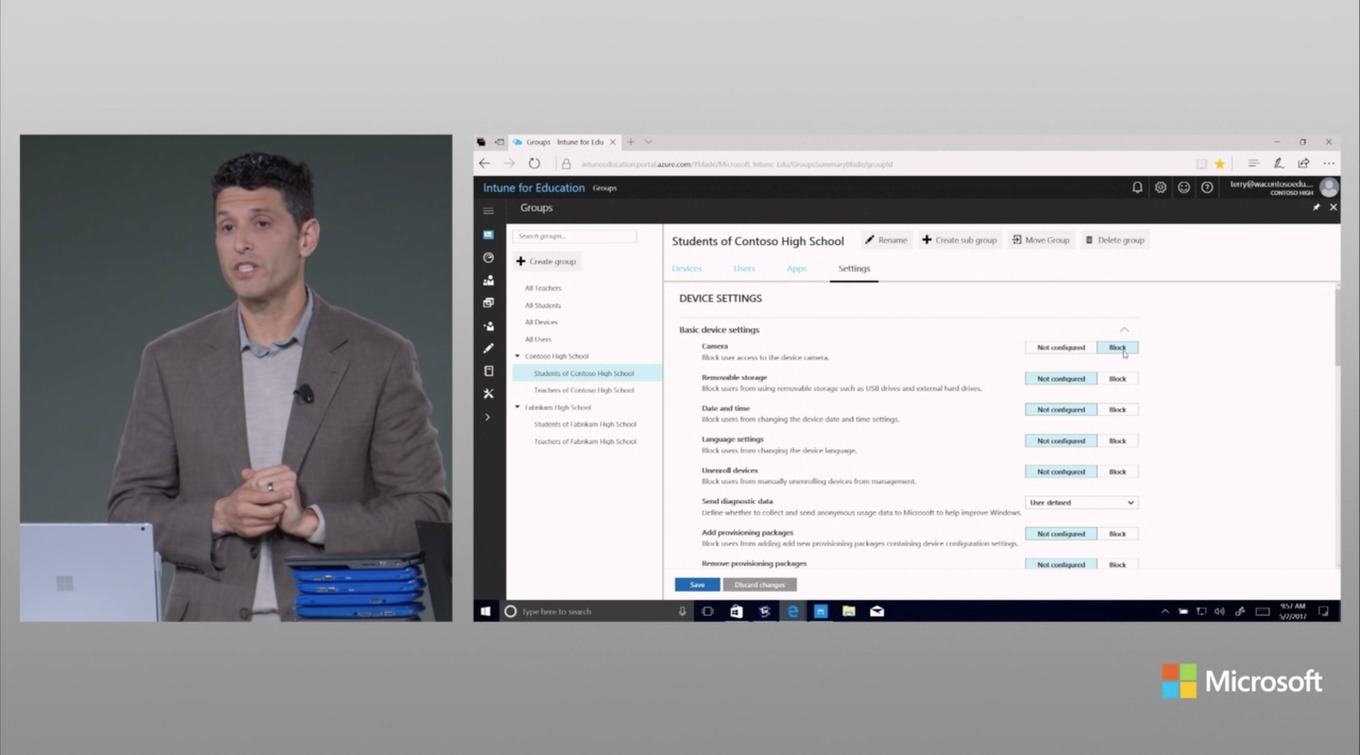Viewport: 1360px width, 755px height.
Task: Select the pencil icon in the sidebar
Action: (488, 348)
